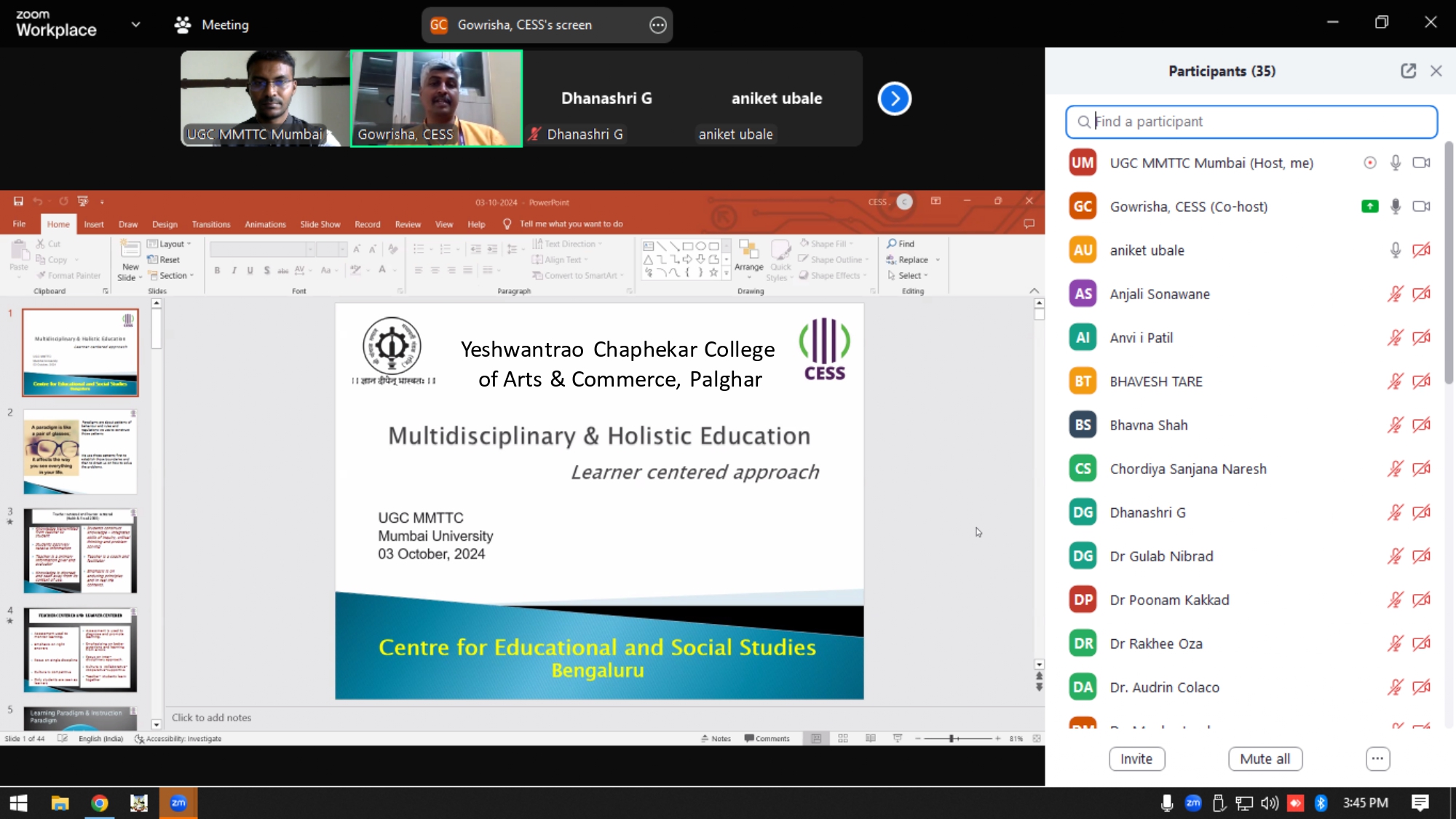Click the Reset slide button
This screenshot has width=1456, height=819.
165,260
